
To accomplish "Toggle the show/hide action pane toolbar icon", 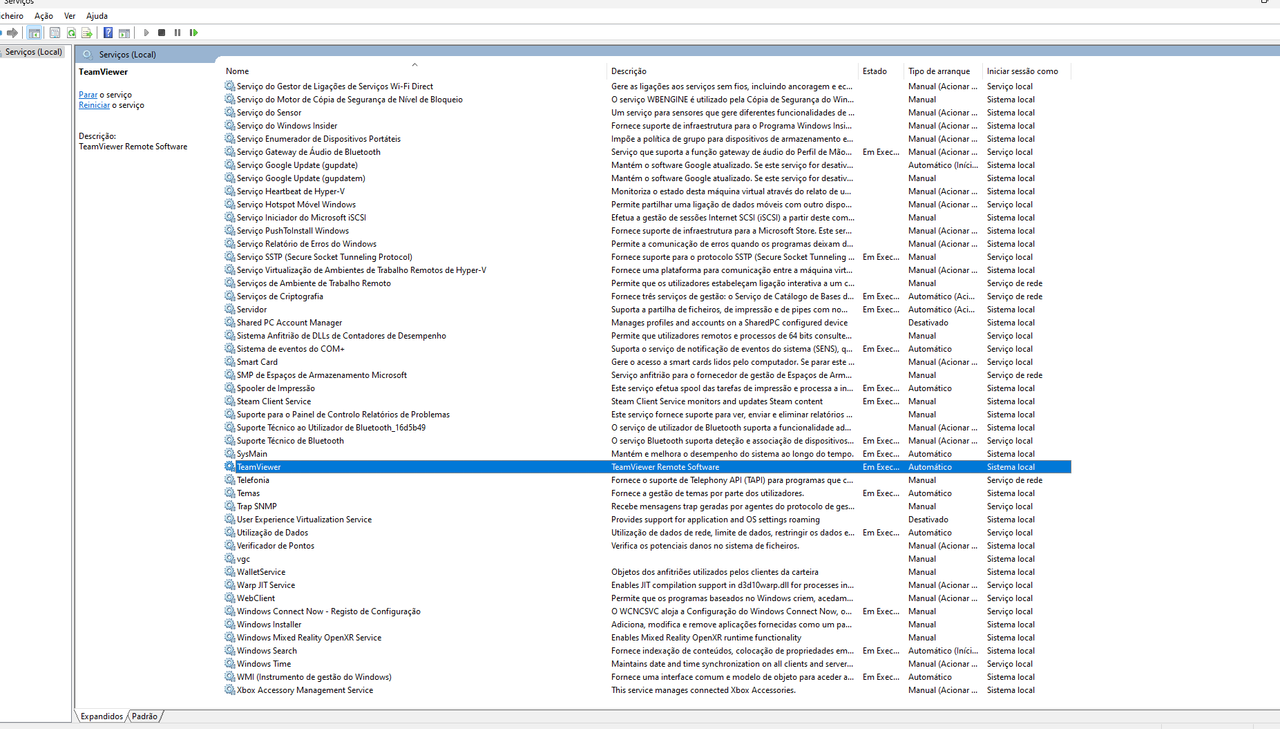I will pyautogui.click(x=124, y=33).
